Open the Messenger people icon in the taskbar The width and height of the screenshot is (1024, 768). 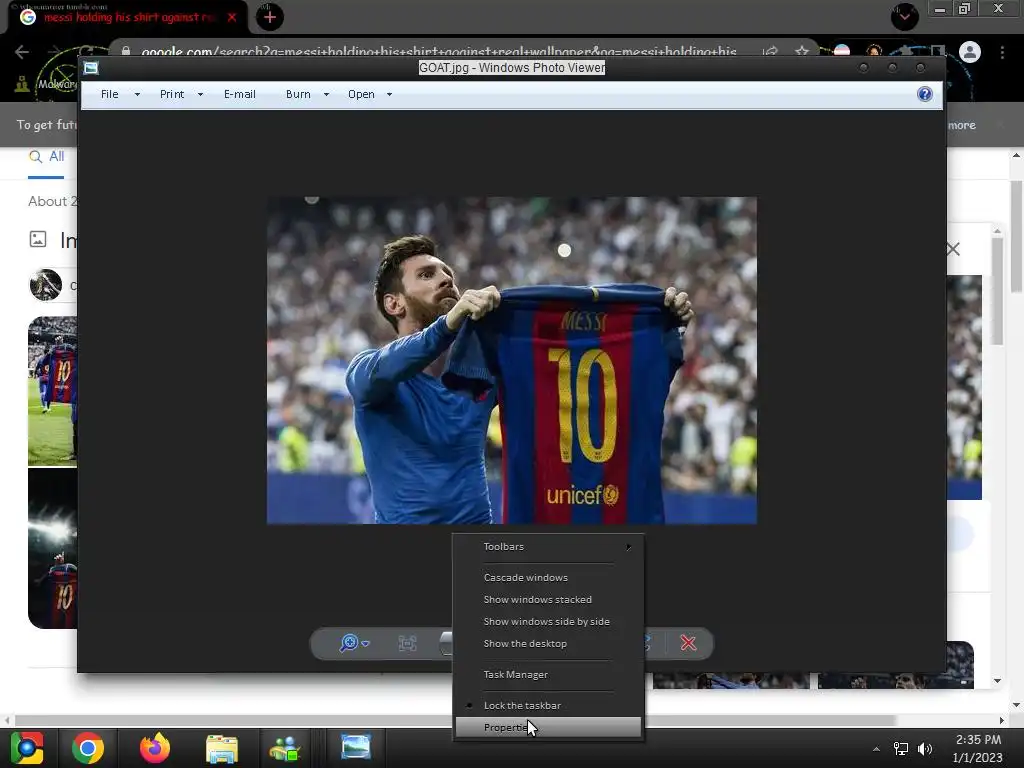coord(285,748)
